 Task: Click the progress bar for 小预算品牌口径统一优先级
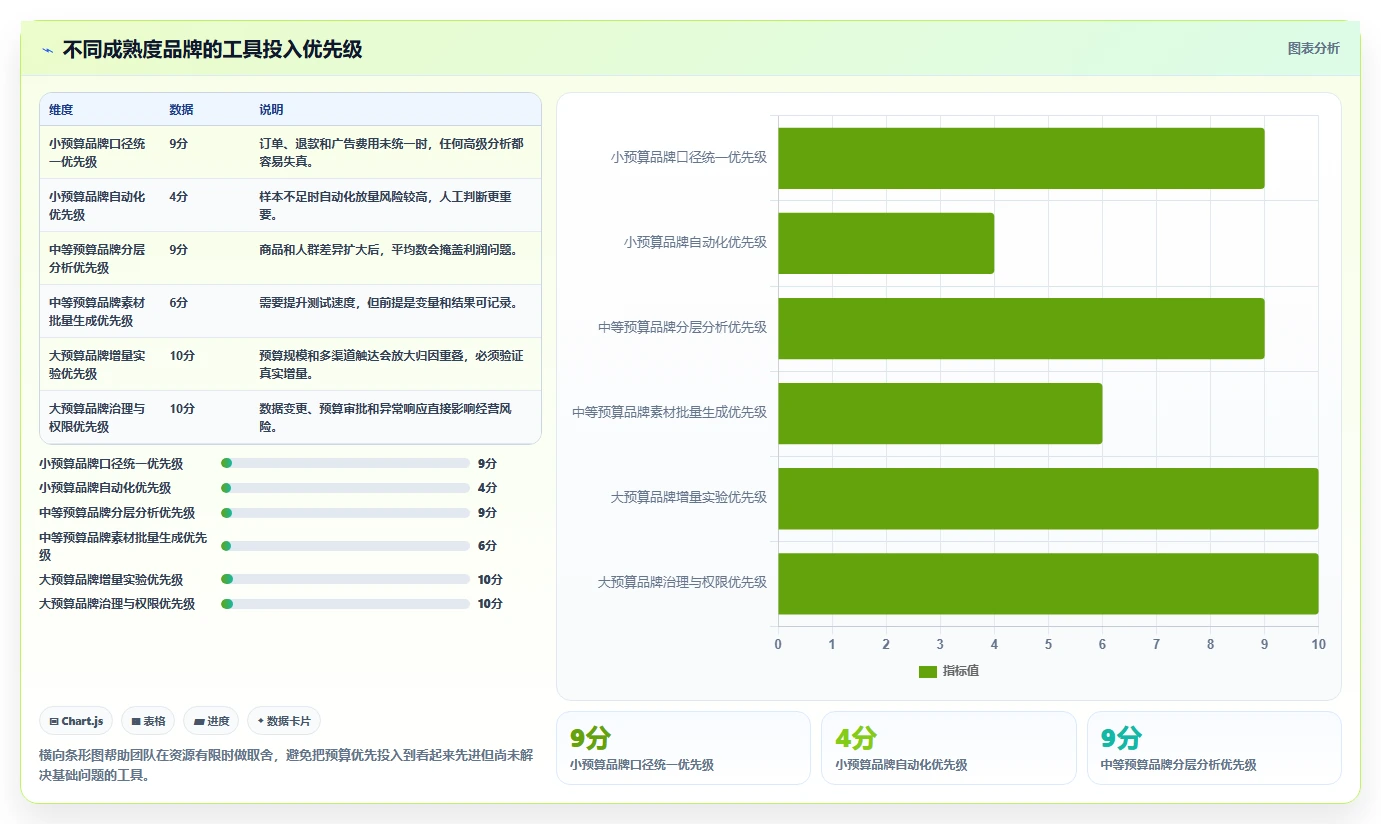(x=345, y=463)
